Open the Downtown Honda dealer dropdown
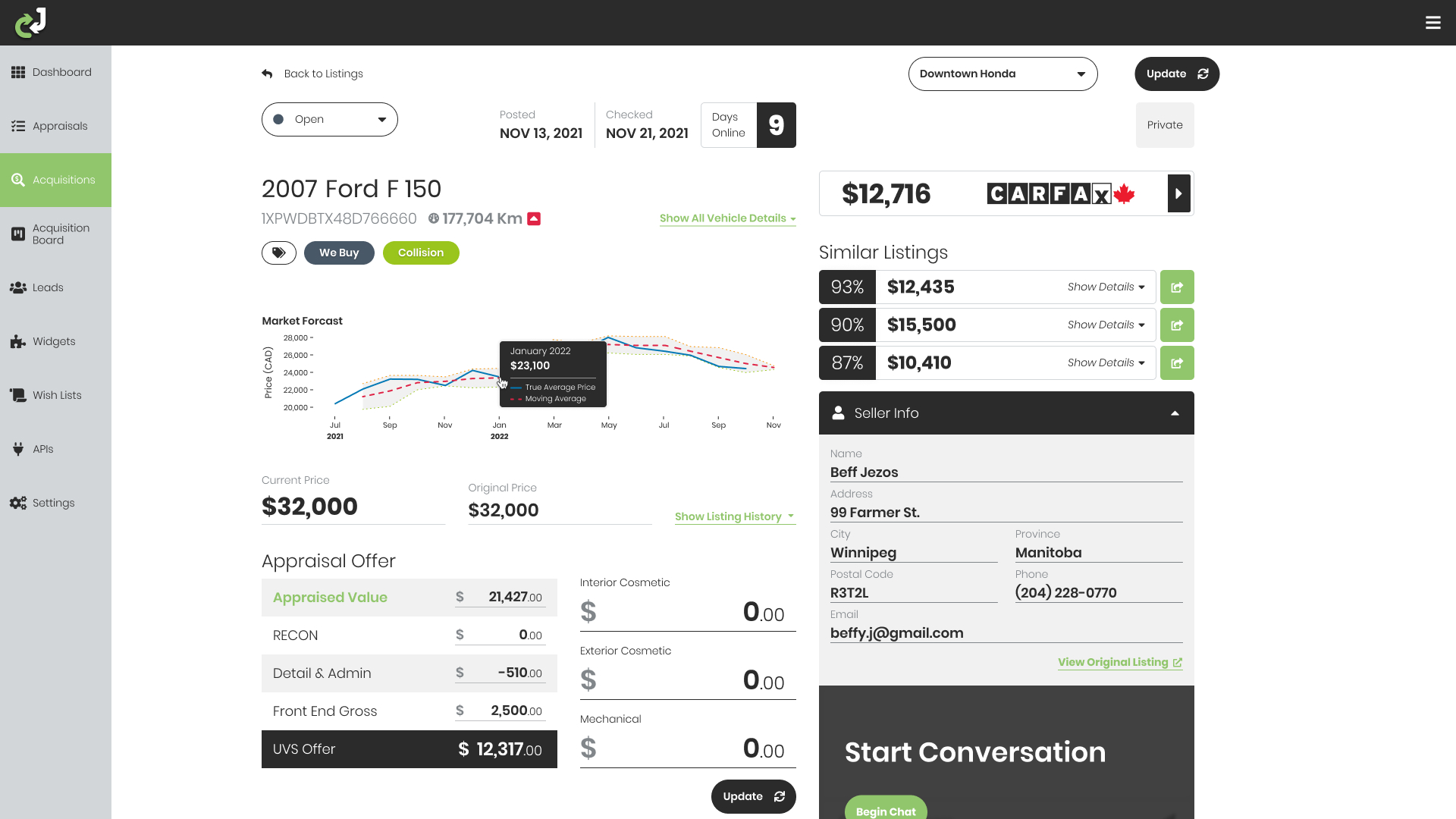 [x=1003, y=74]
